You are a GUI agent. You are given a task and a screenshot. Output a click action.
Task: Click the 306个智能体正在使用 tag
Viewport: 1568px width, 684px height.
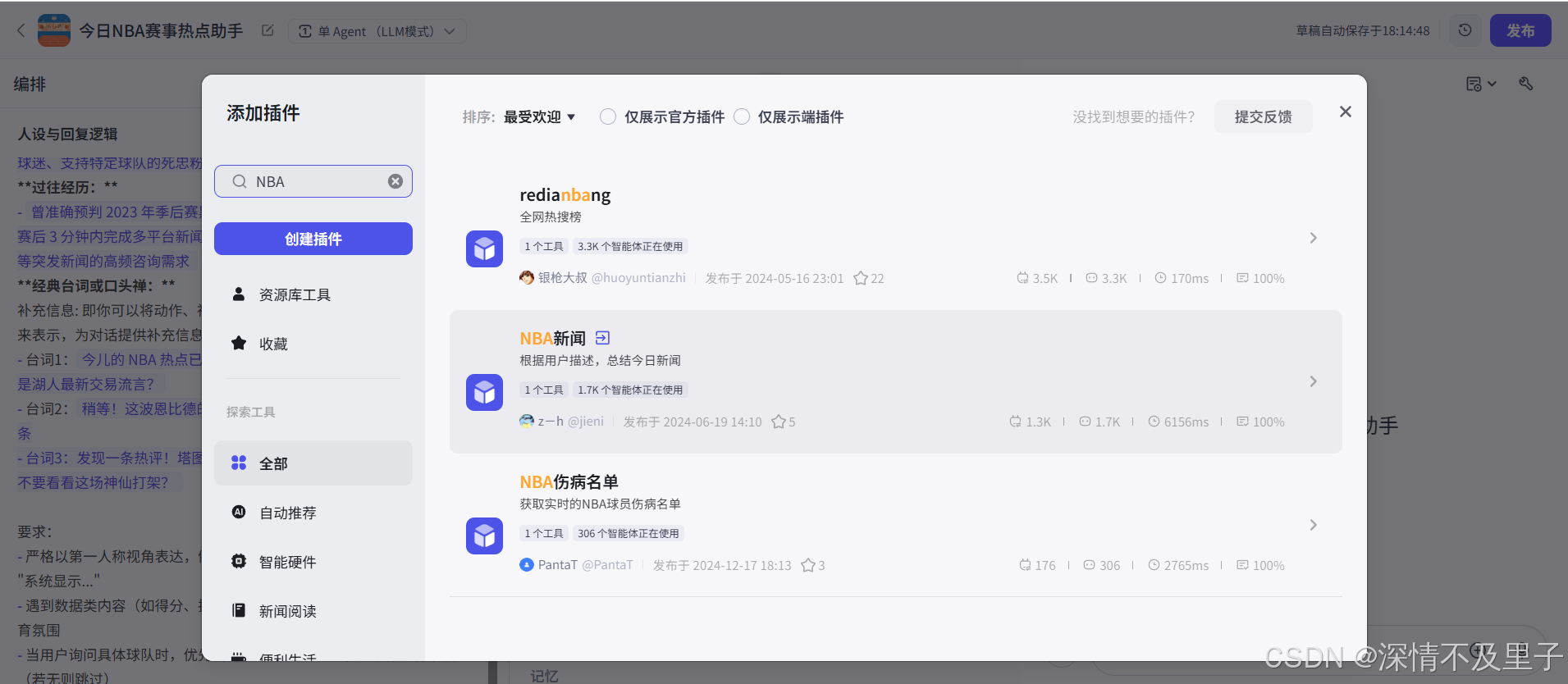pyautogui.click(x=629, y=533)
